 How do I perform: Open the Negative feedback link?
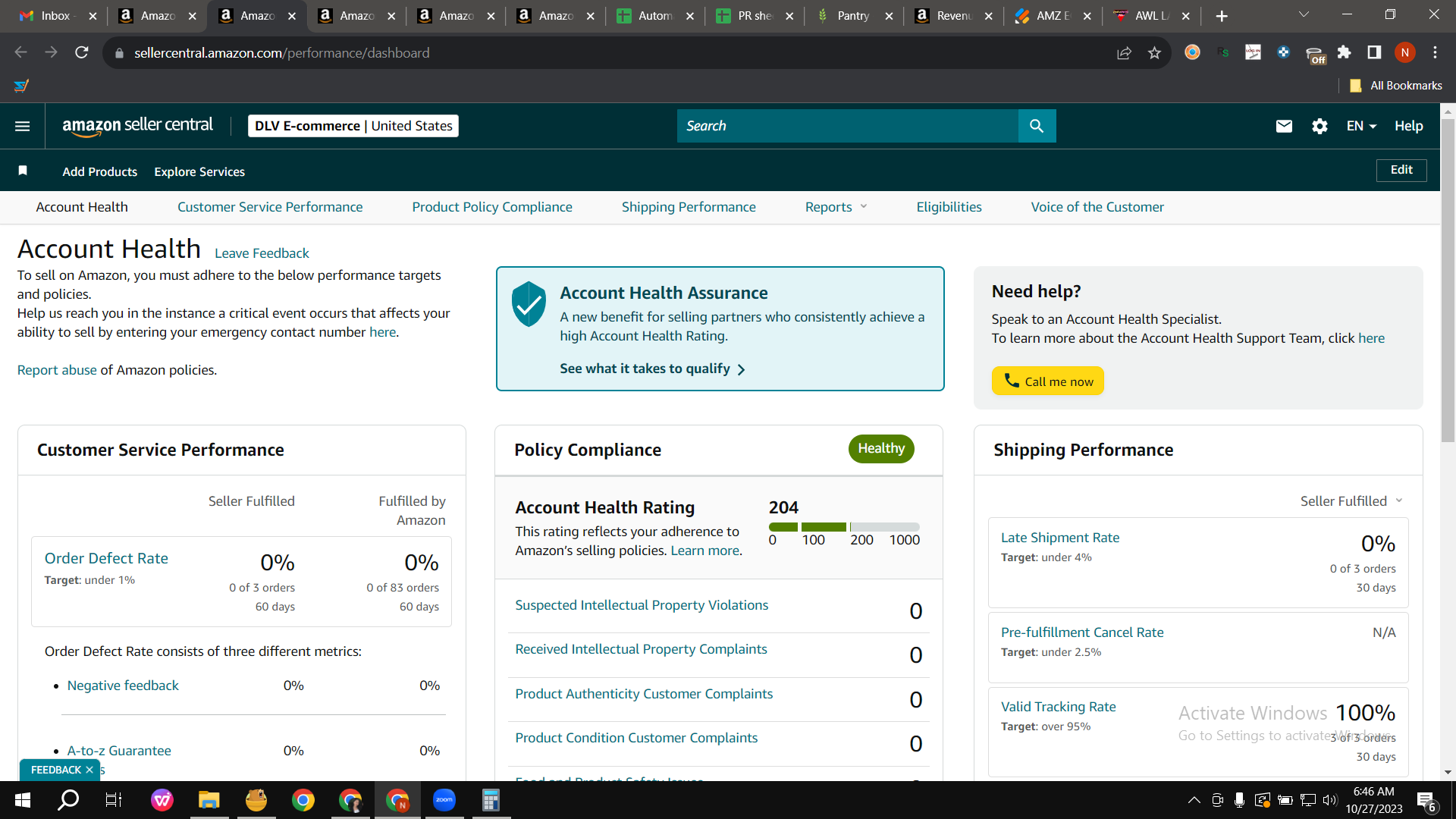123,686
